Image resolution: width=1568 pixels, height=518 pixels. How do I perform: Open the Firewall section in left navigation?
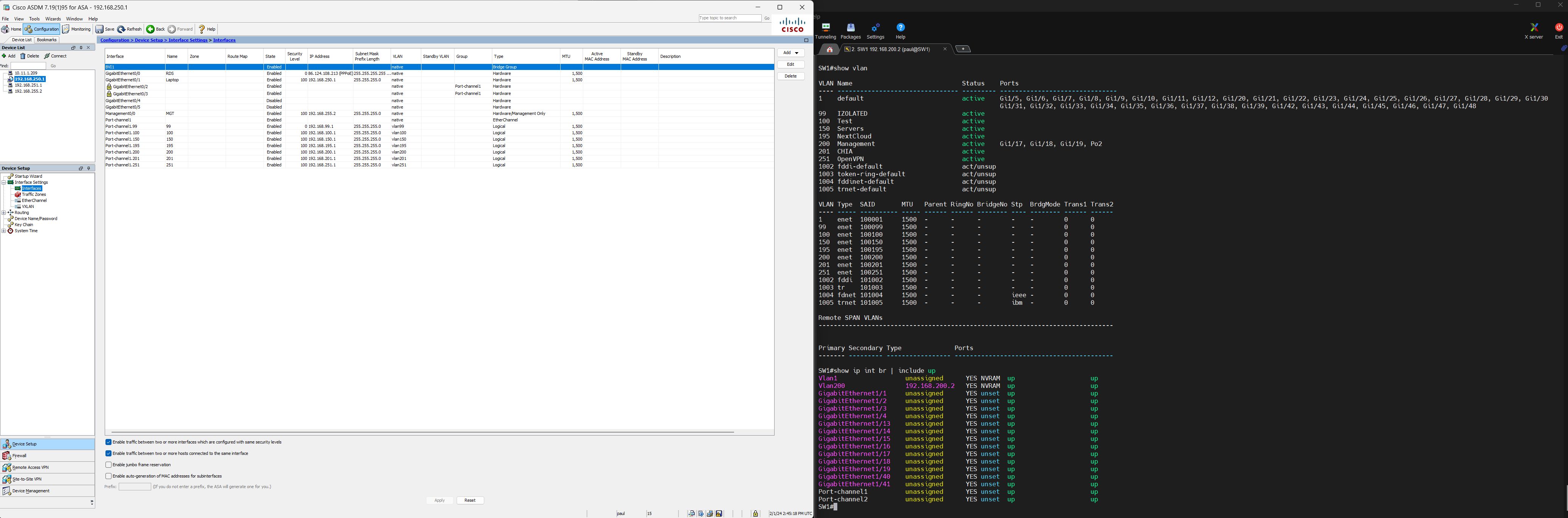click(48, 455)
